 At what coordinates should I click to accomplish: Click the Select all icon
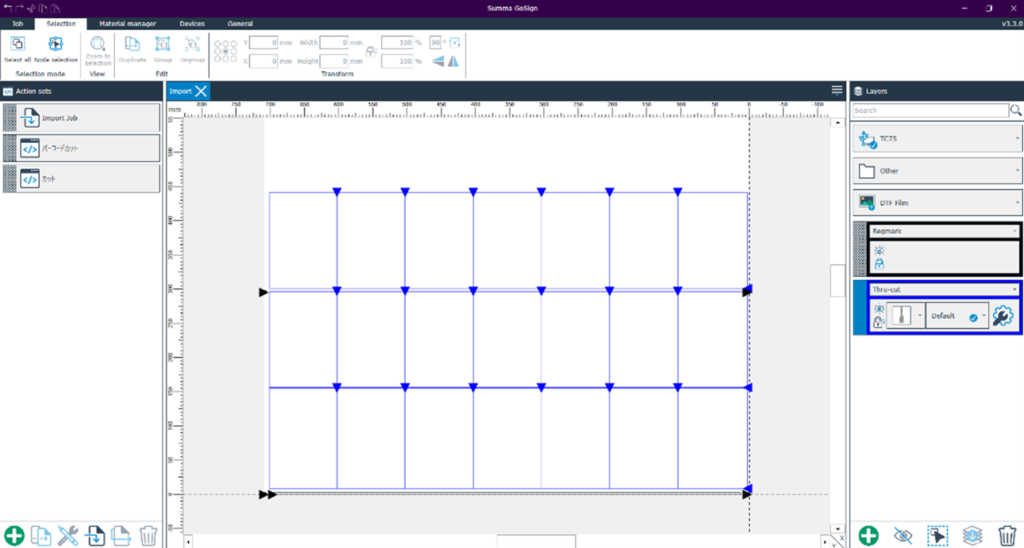(x=17, y=44)
